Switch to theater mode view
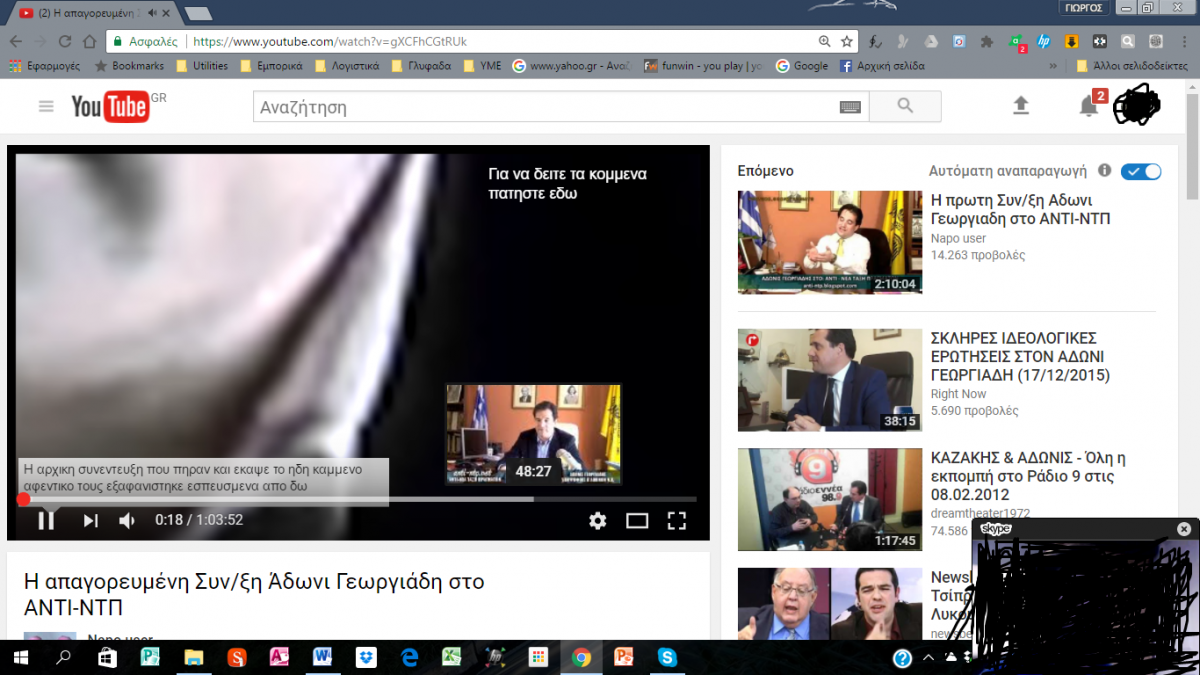This screenshot has width=1200, height=675. tap(637, 520)
